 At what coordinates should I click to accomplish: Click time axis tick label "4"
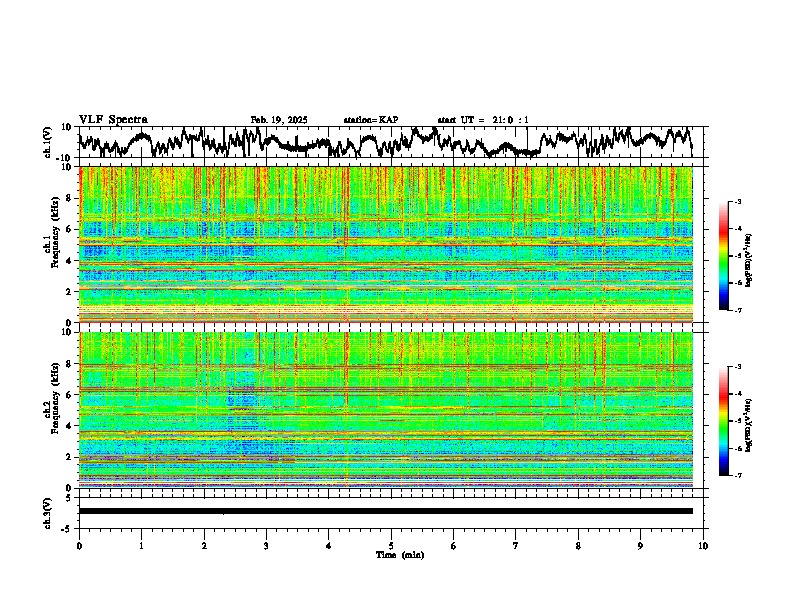pyautogui.click(x=329, y=546)
